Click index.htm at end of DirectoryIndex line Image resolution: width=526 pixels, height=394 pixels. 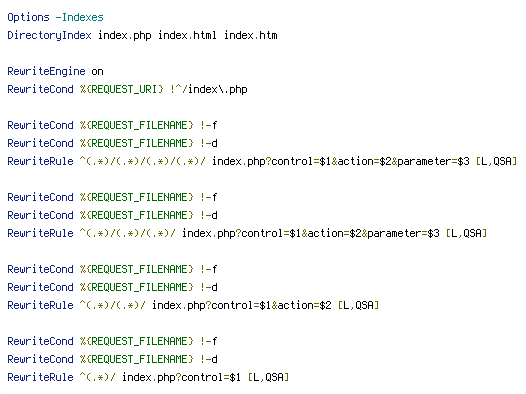click(251, 35)
